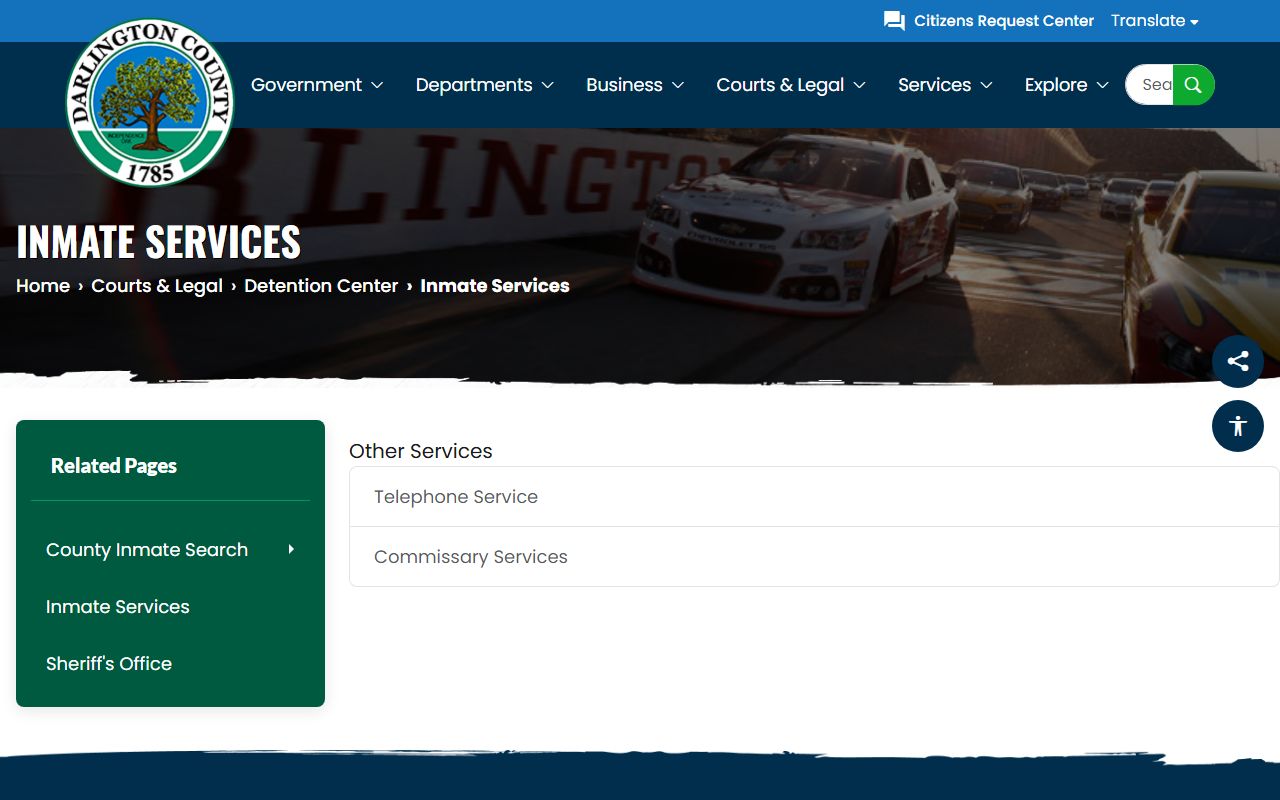Screen dimensions: 1280x800
Task: Expand the Services menu
Action: pyautogui.click(x=945, y=85)
